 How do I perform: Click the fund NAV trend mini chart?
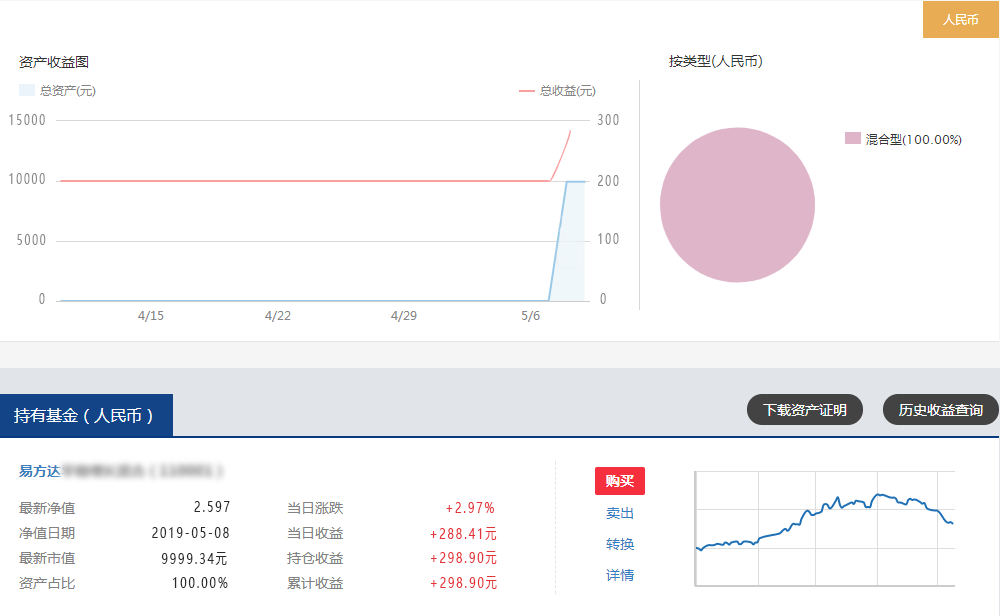pos(824,528)
